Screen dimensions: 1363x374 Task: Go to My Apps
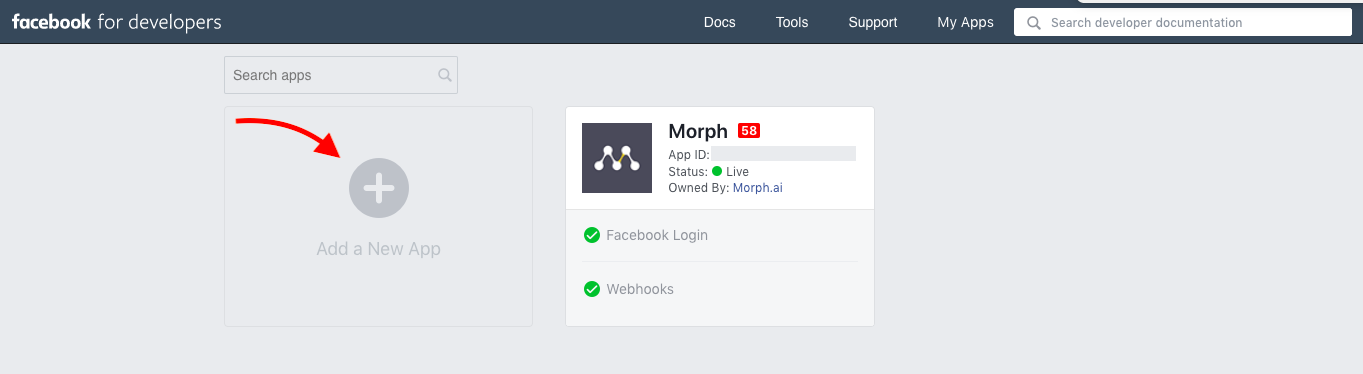(965, 22)
